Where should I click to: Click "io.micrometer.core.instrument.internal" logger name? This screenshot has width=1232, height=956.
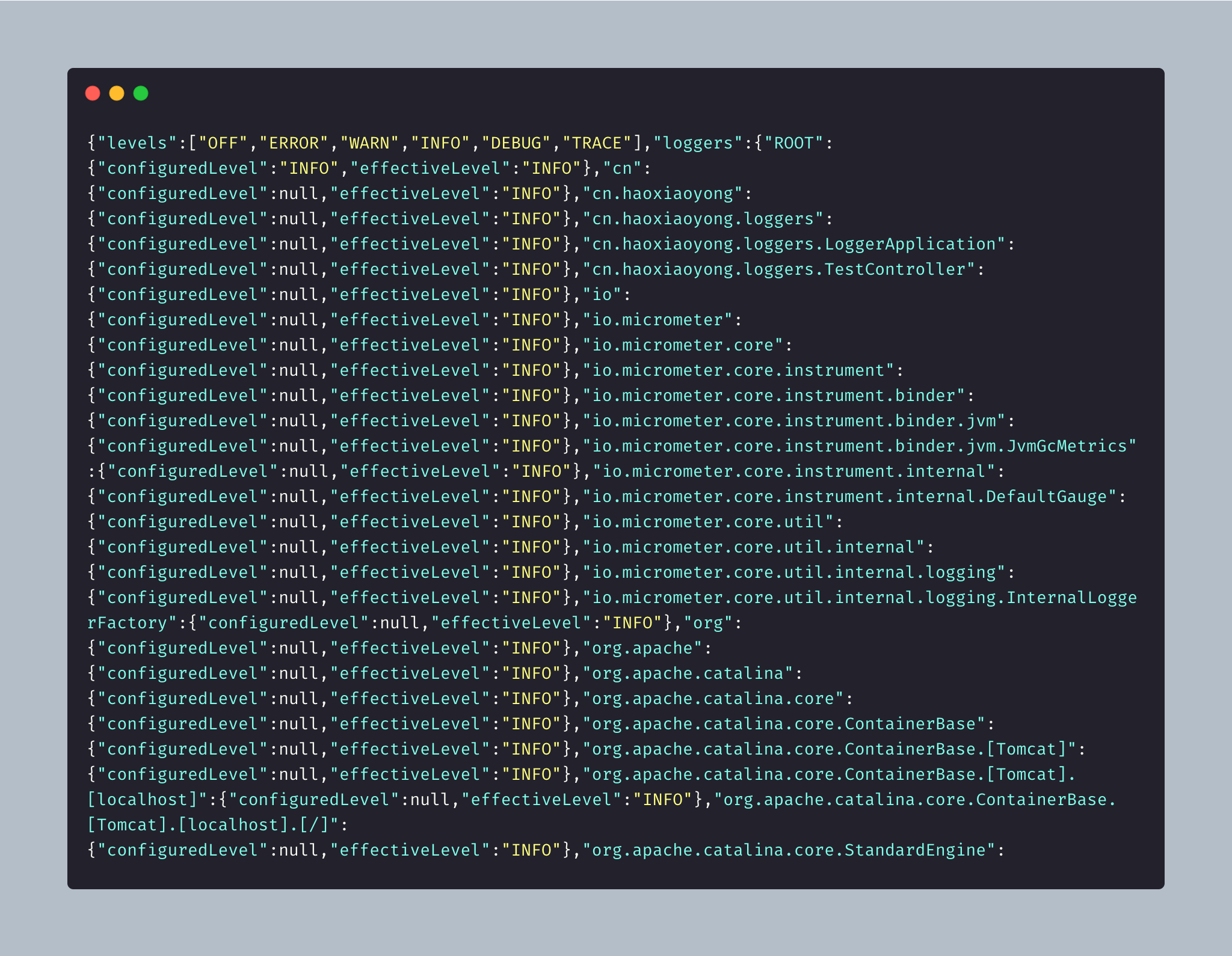(794, 471)
